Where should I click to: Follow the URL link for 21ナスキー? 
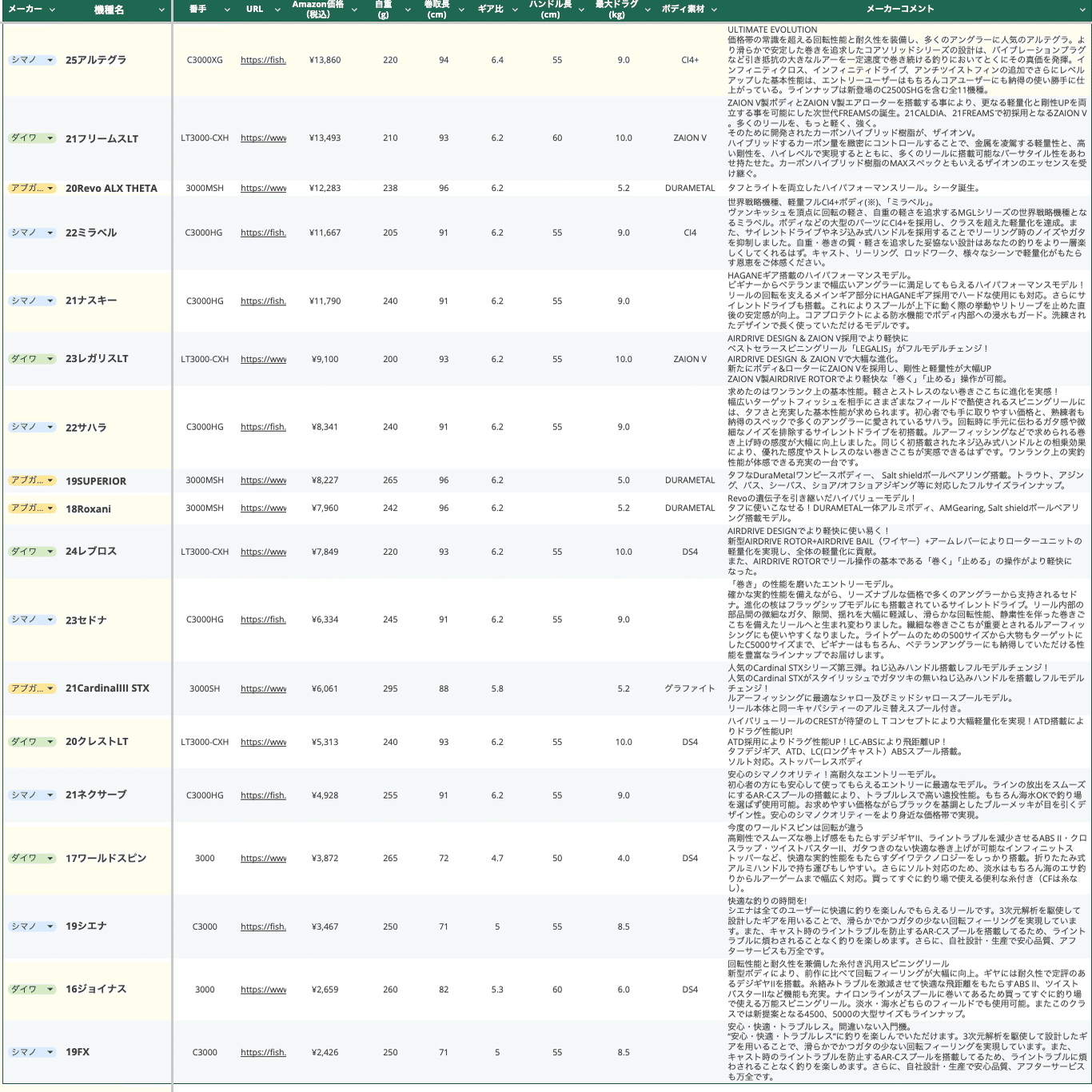click(x=263, y=301)
